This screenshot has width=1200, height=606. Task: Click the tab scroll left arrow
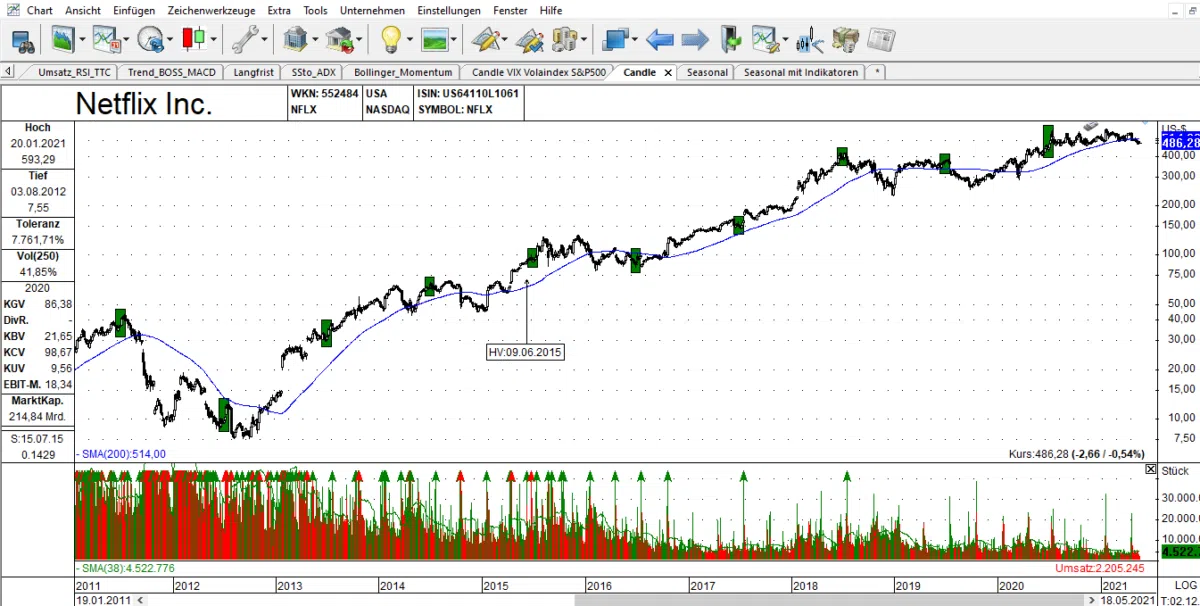pyautogui.click(x=9, y=72)
